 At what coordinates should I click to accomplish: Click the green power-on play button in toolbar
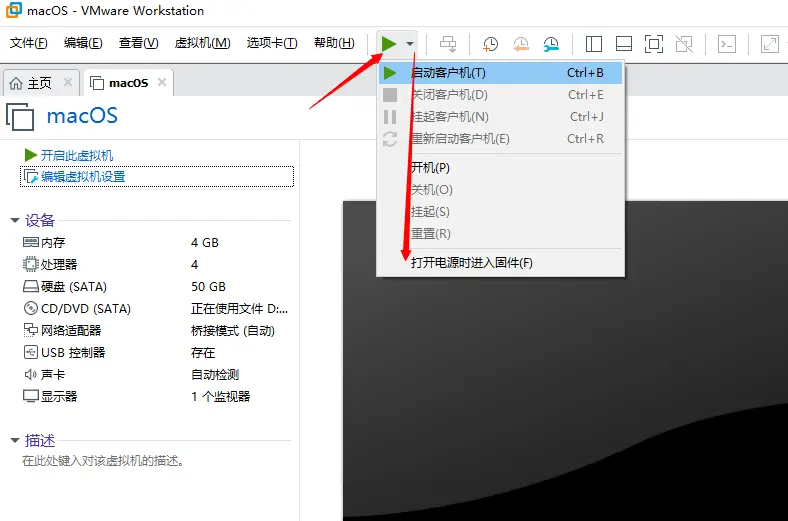click(388, 44)
